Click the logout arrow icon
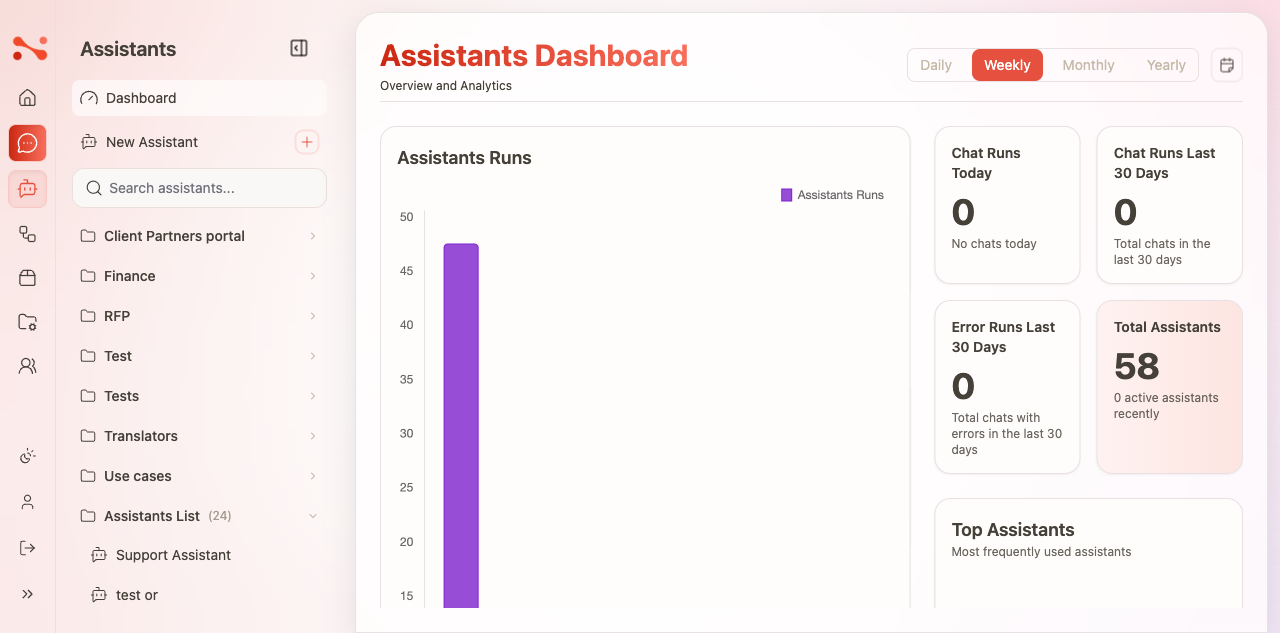1280x633 pixels. click(x=28, y=548)
